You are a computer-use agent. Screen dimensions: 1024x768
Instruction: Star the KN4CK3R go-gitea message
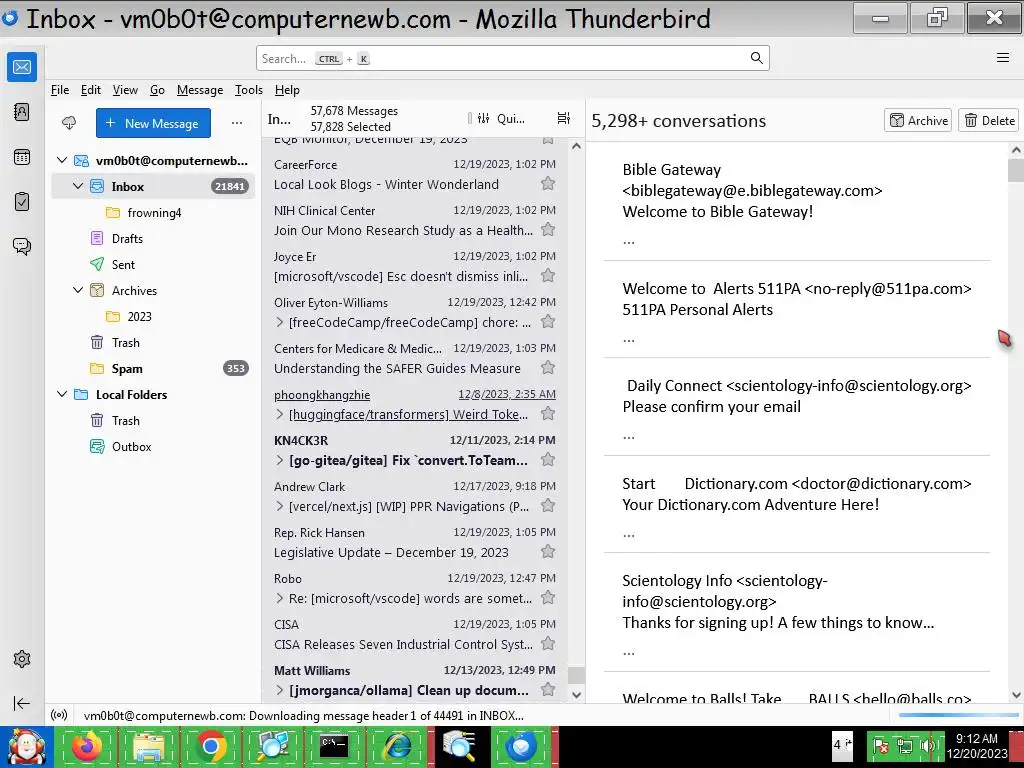548,460
